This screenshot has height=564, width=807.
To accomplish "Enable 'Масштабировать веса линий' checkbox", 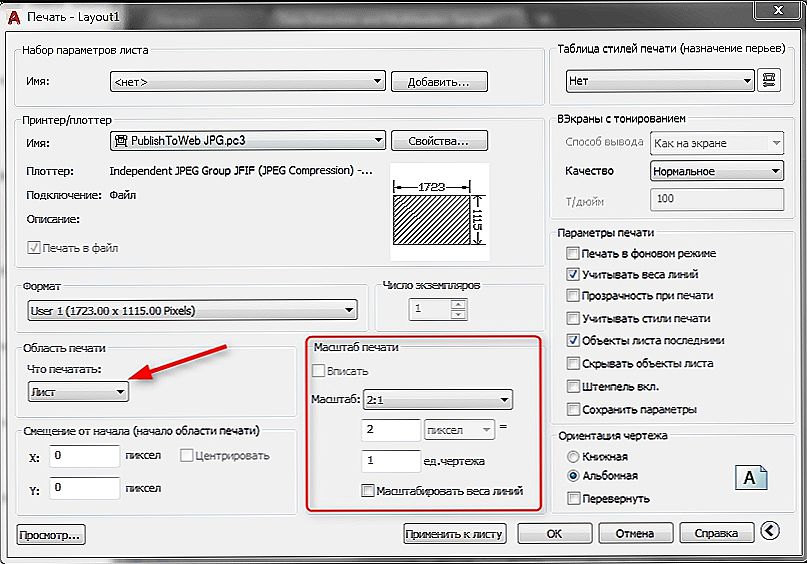I will (368, 491).
